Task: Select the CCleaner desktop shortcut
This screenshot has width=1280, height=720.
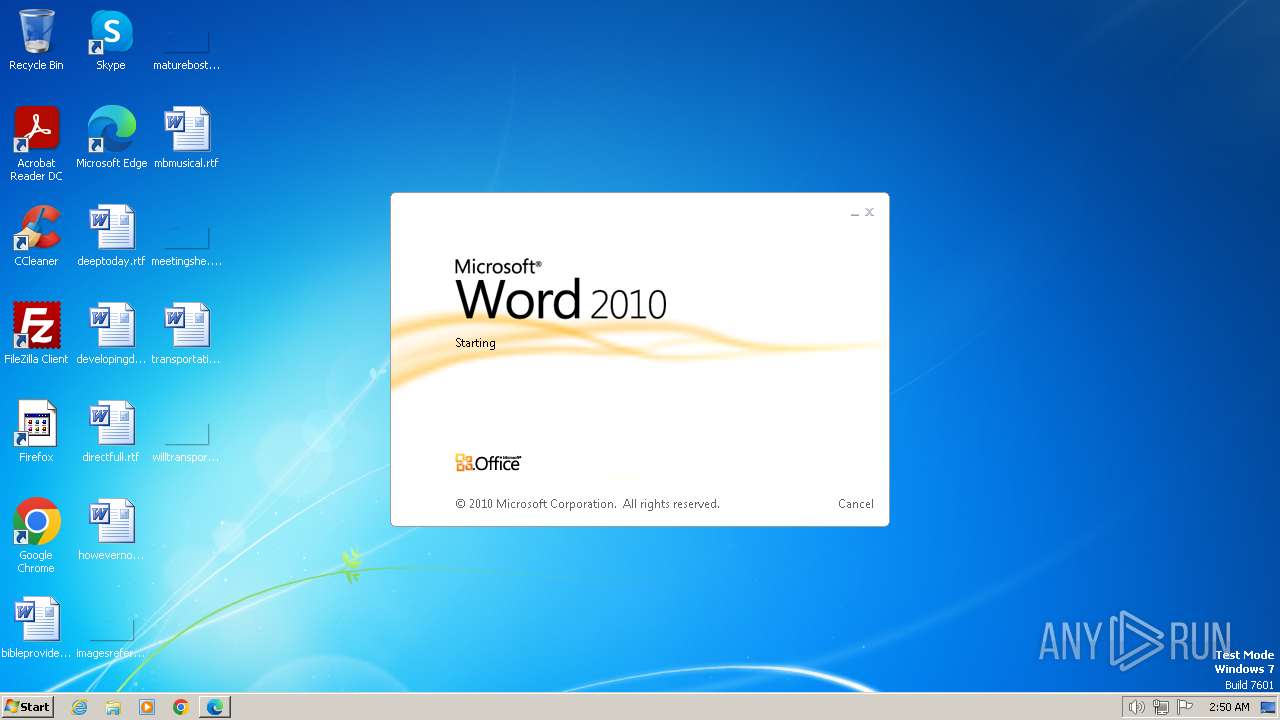Action: [x=36, y=236]
